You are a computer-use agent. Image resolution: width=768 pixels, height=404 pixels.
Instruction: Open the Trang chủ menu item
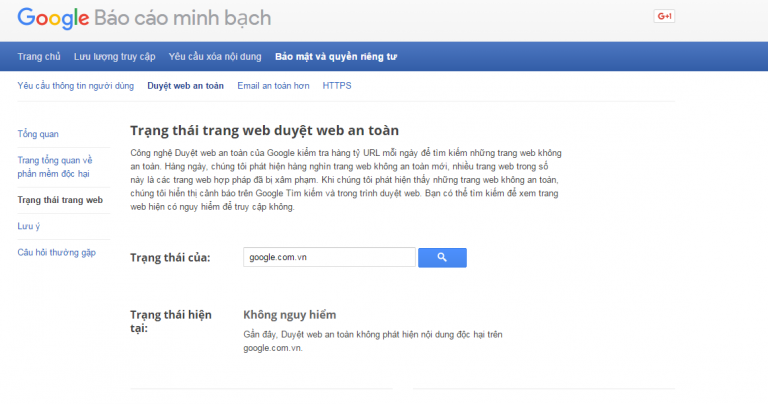[x=39, y=57]
